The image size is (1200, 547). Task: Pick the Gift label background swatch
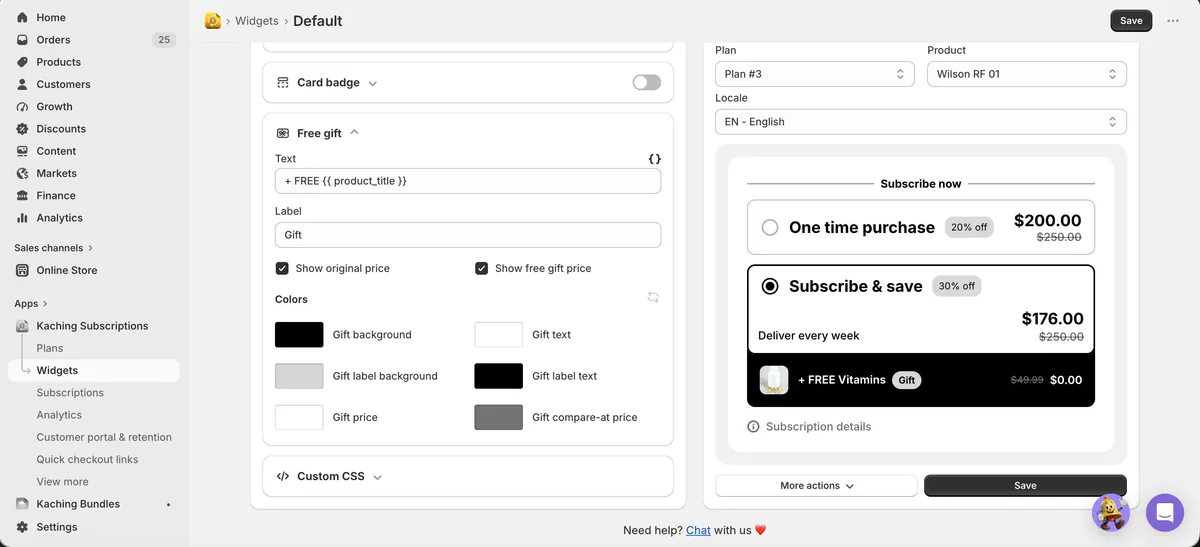point(299,376)
